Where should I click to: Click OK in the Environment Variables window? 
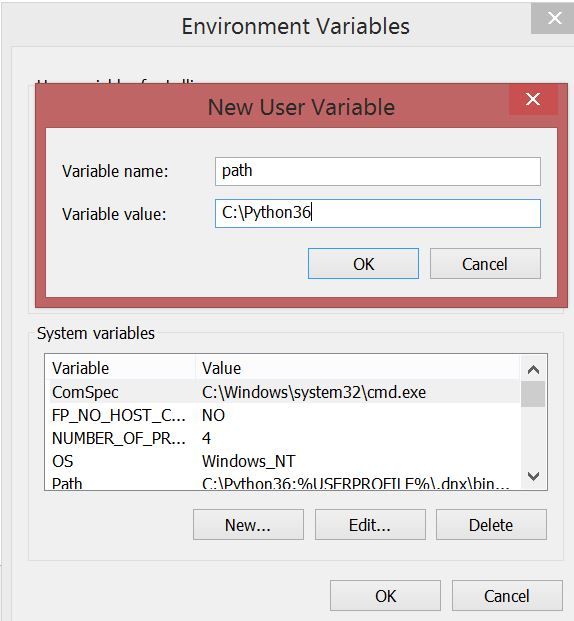[x=385, y=596]
